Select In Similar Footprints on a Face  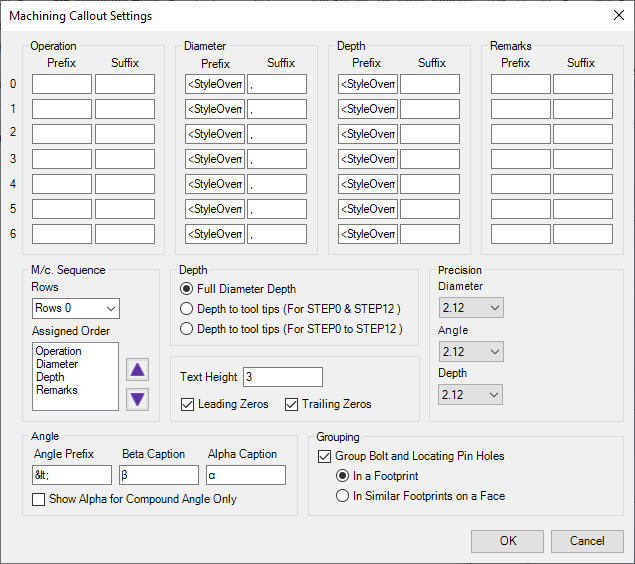point(344,495)
